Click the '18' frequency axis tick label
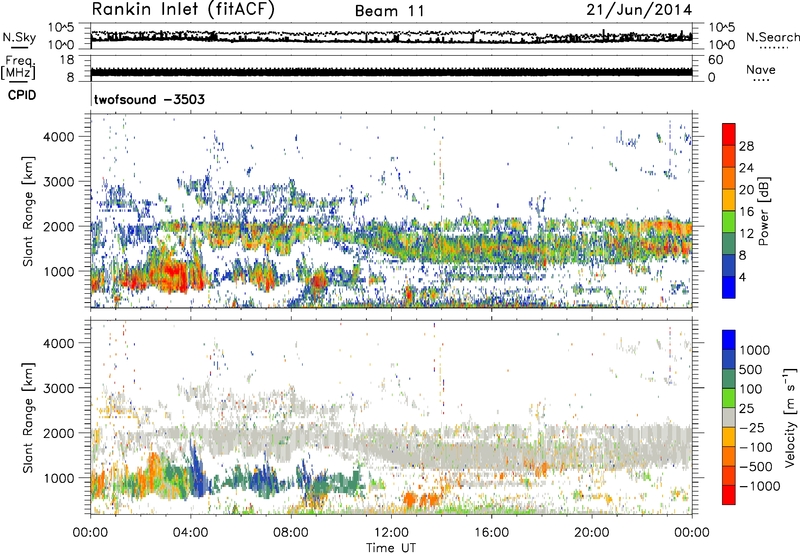Screen dimensions: 800x554 (x=67, y=60)
